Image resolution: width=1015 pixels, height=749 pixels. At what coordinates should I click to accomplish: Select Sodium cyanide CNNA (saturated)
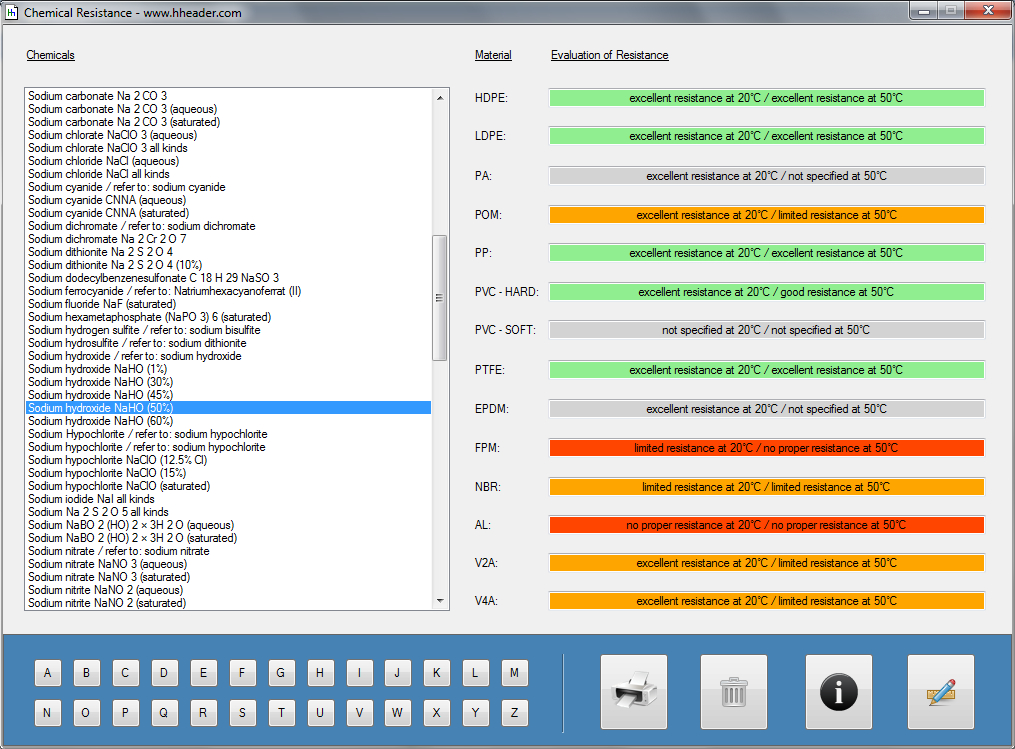click(x=229, y=213)
